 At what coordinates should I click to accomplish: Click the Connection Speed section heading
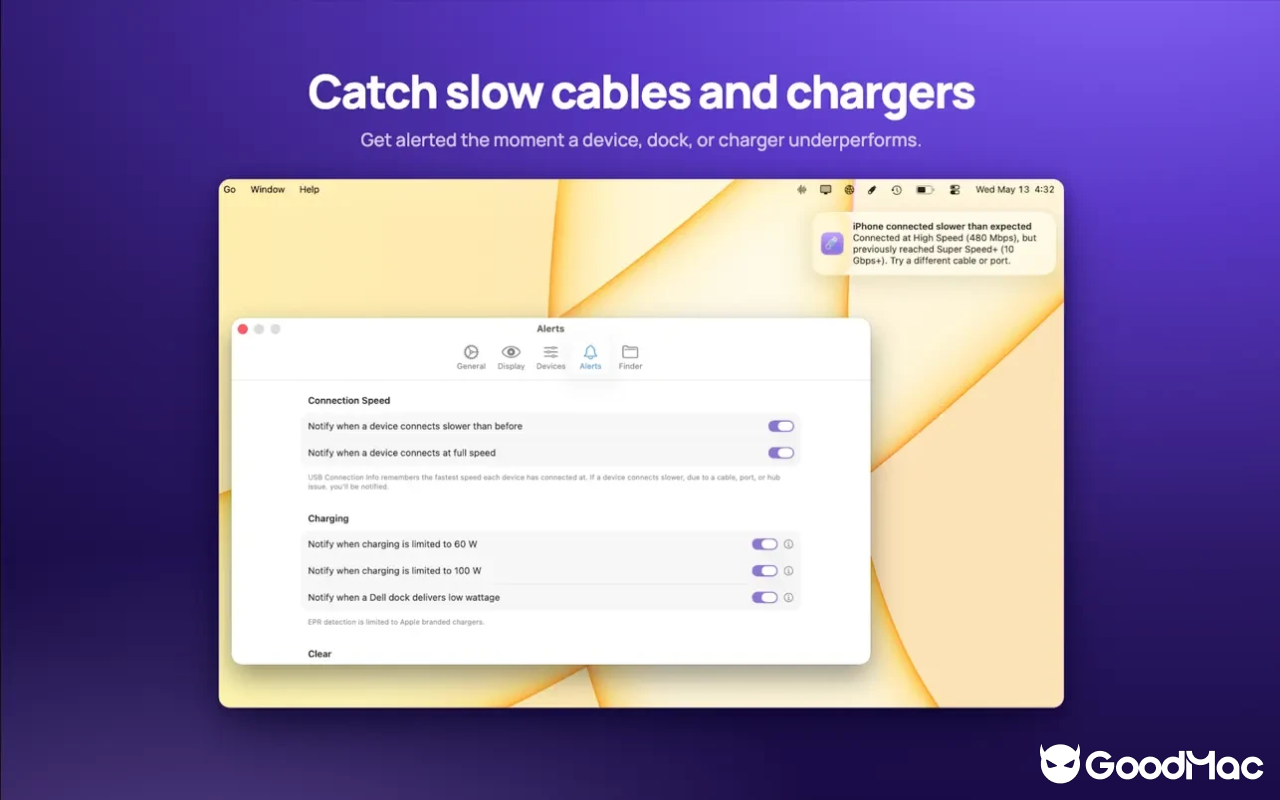pyautogui.click(x=349, y=400)
